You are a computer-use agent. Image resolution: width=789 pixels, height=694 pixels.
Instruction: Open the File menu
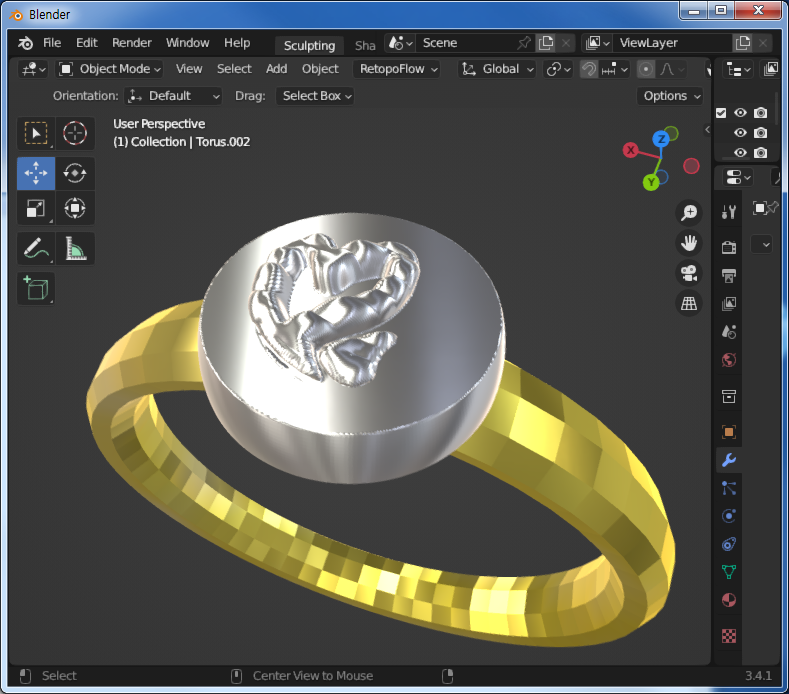click(52, 43)
